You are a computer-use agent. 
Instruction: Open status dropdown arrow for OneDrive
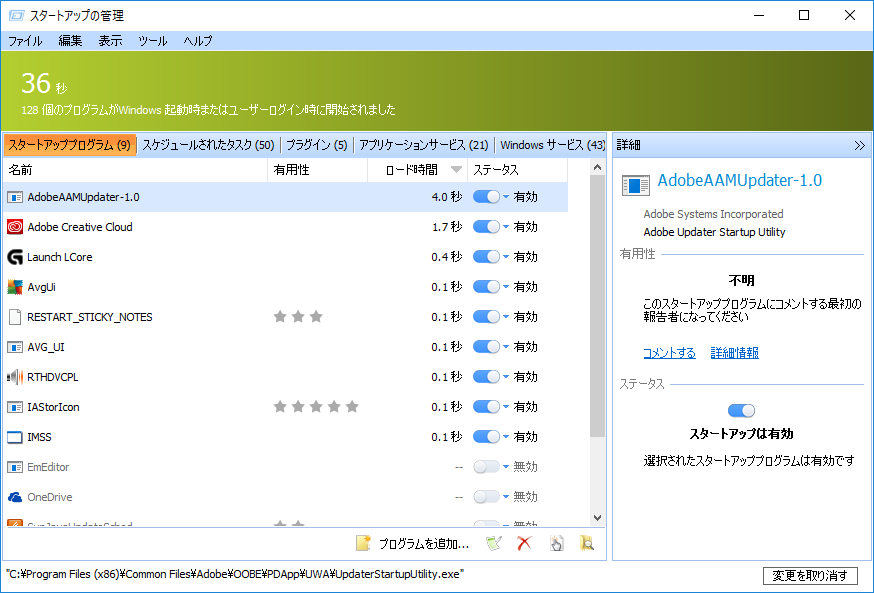click(x=506, y=497)
